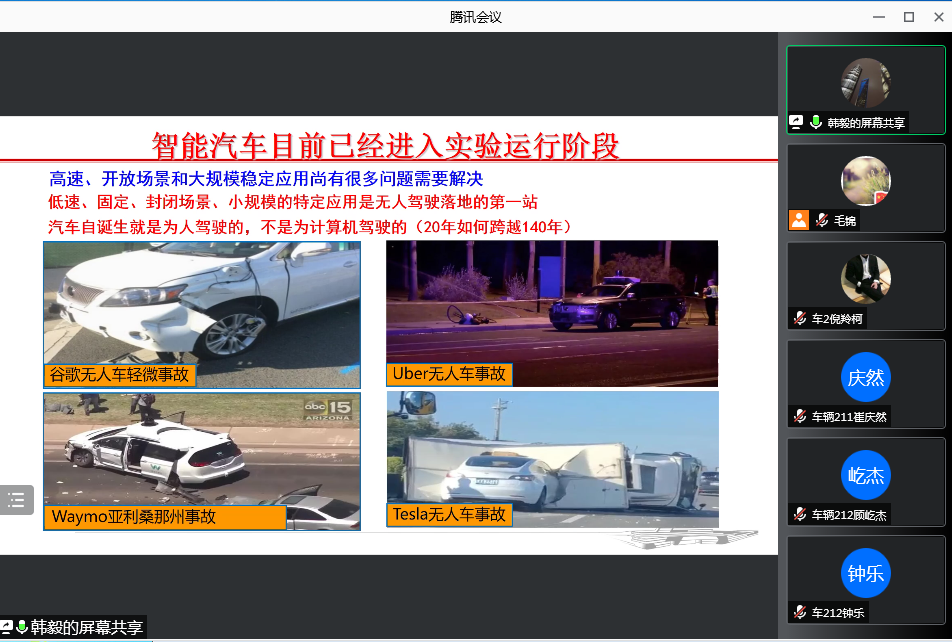Click caption 谷歌无人车轻微事故

pos(120,375)
